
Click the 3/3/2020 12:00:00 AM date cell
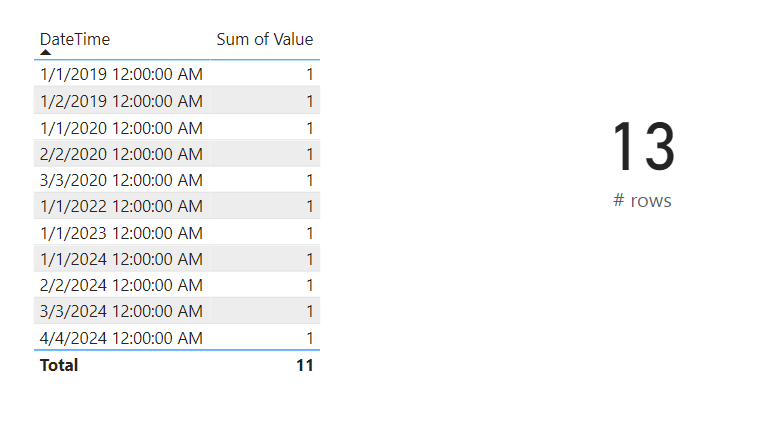[x=121, y=180]
